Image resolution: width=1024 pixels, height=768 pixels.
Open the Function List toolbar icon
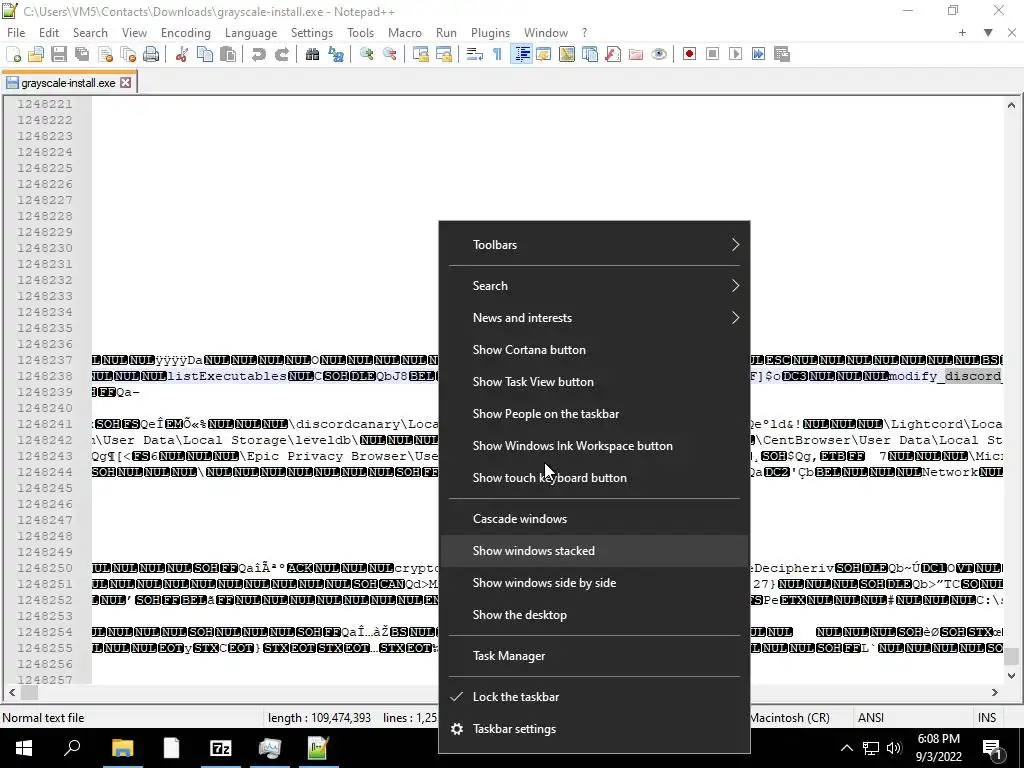coord(613,54)
